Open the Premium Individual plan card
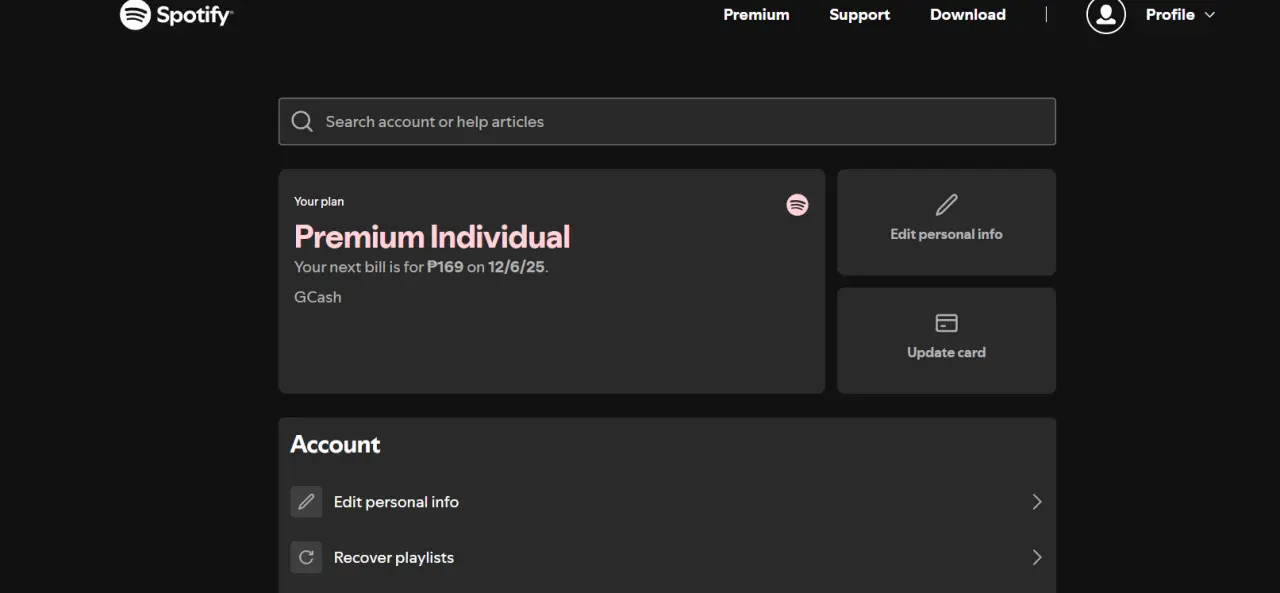 click(x=552, y=281)
